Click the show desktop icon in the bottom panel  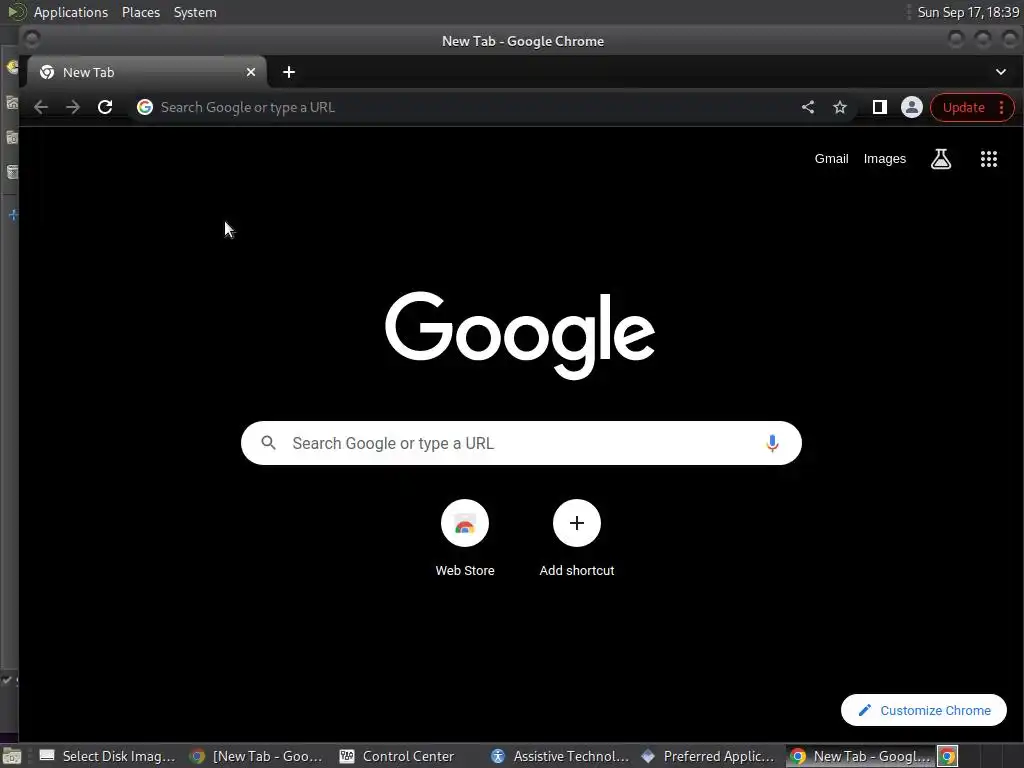(x=12, y=756)
